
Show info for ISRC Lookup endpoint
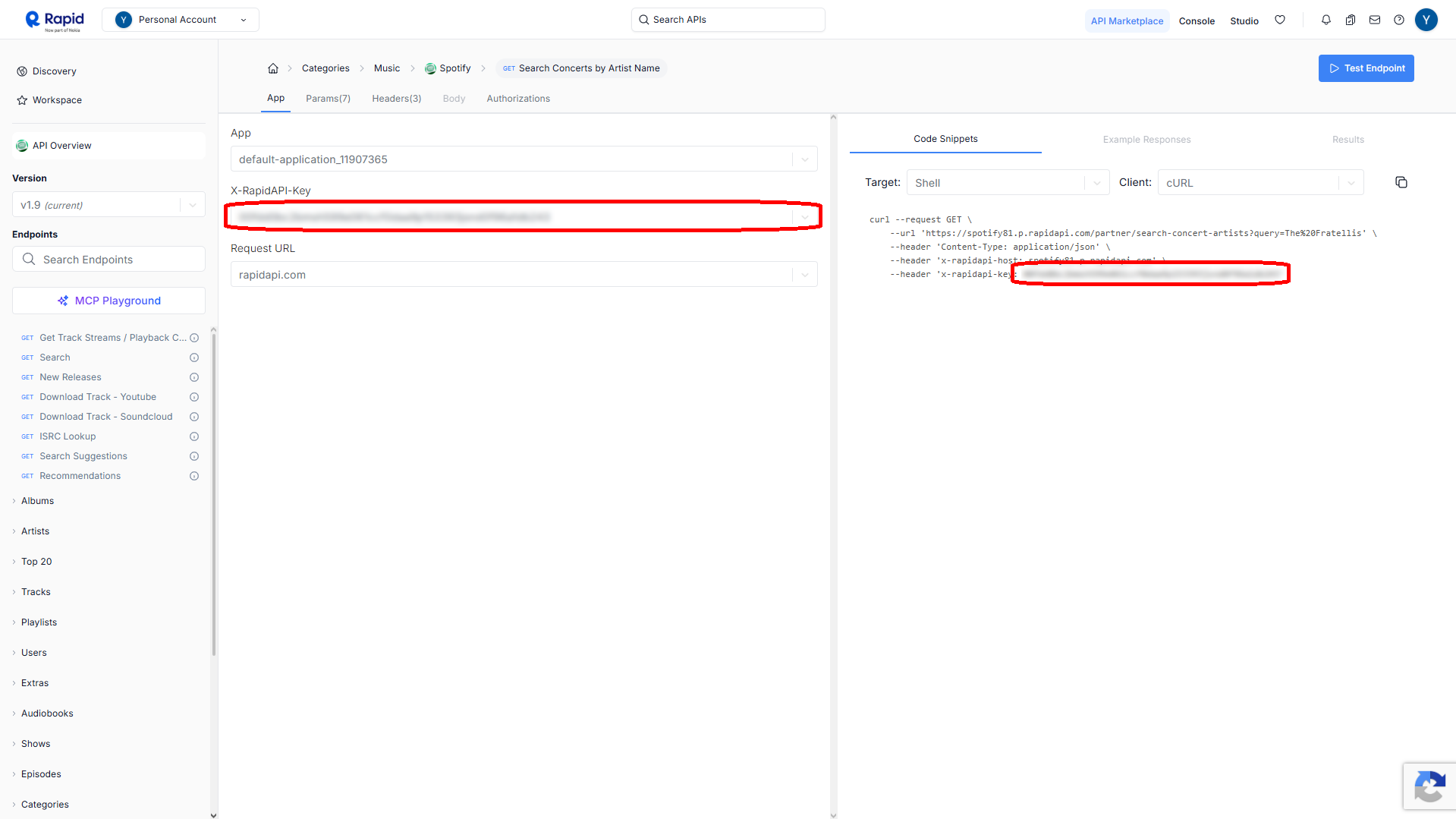point(194,436)
